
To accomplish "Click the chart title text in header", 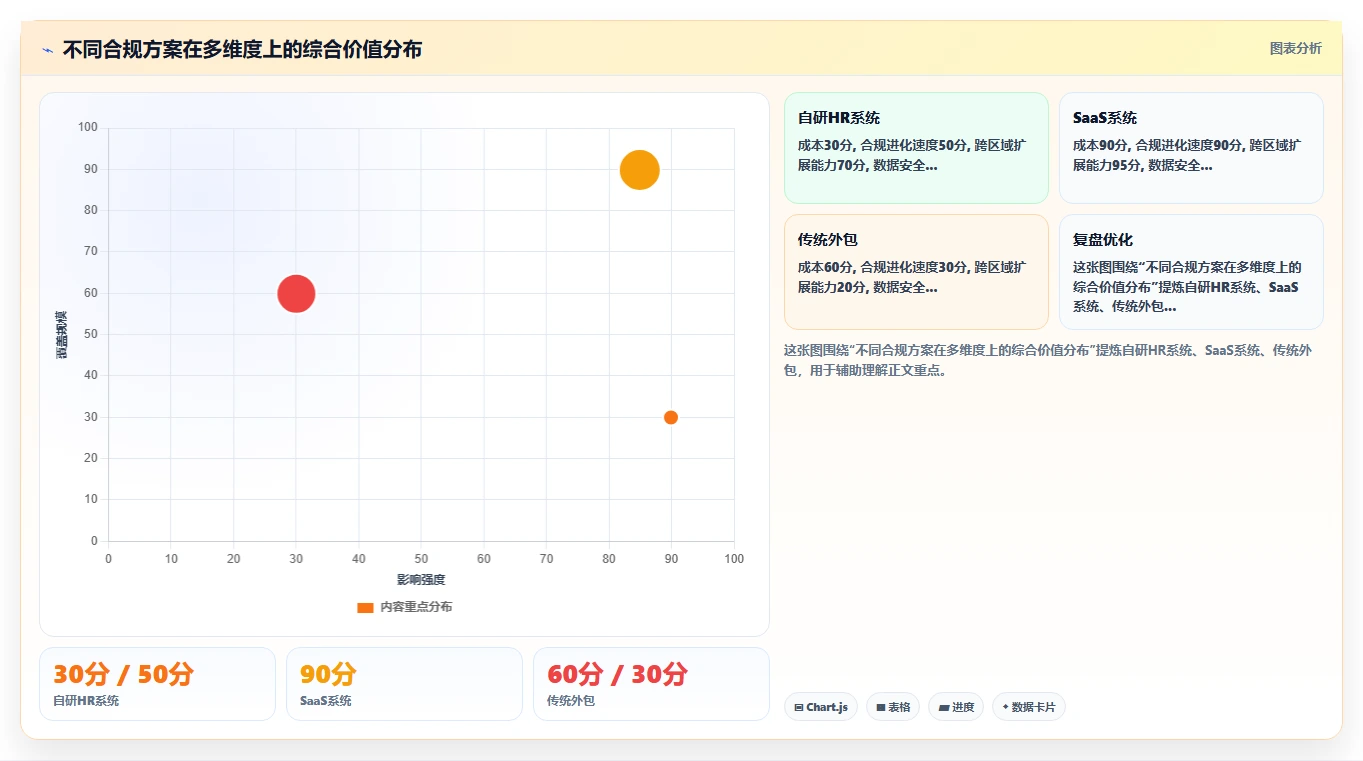I will tap(242, 50).
